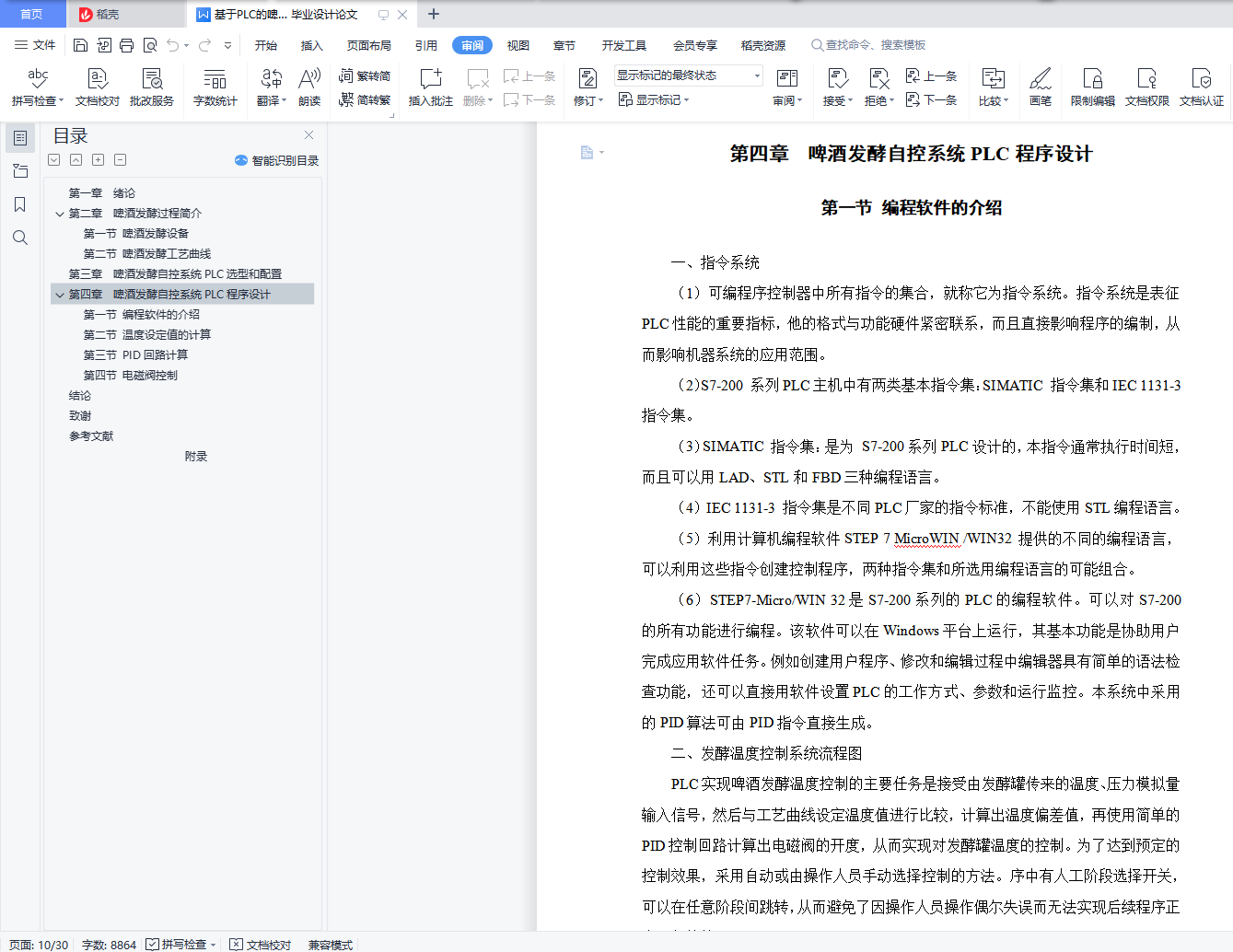Click the print preview icon
This screenshot has height=952, width=1233.
pos(149,45)
